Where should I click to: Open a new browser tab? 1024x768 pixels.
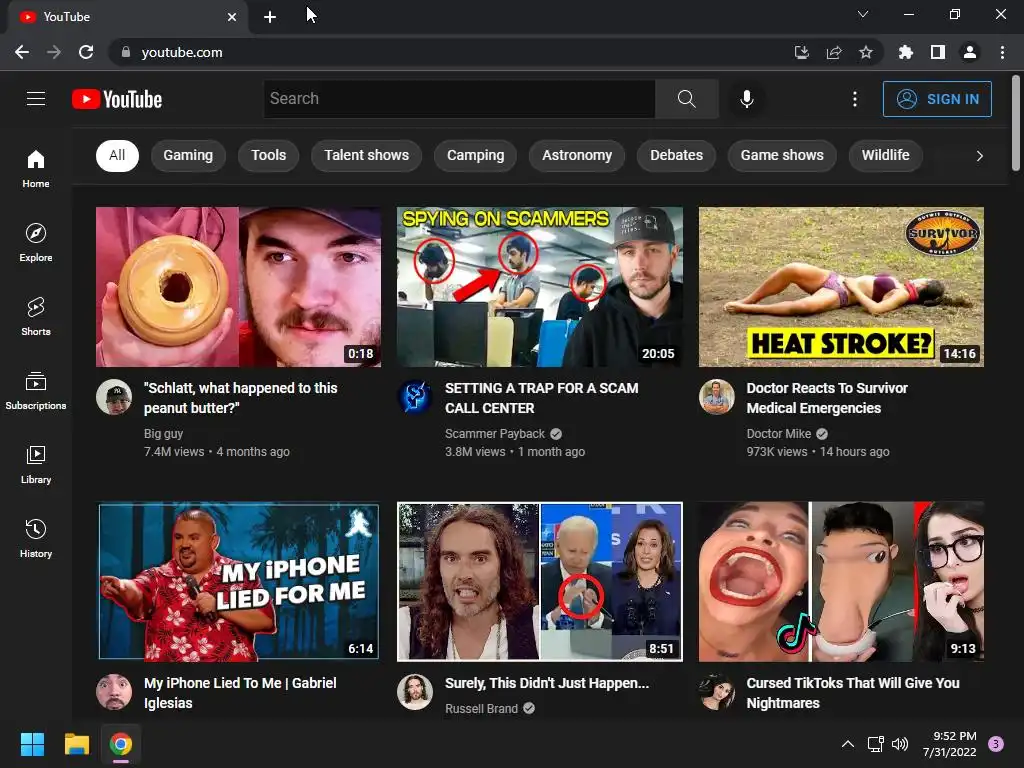point(270,17)
